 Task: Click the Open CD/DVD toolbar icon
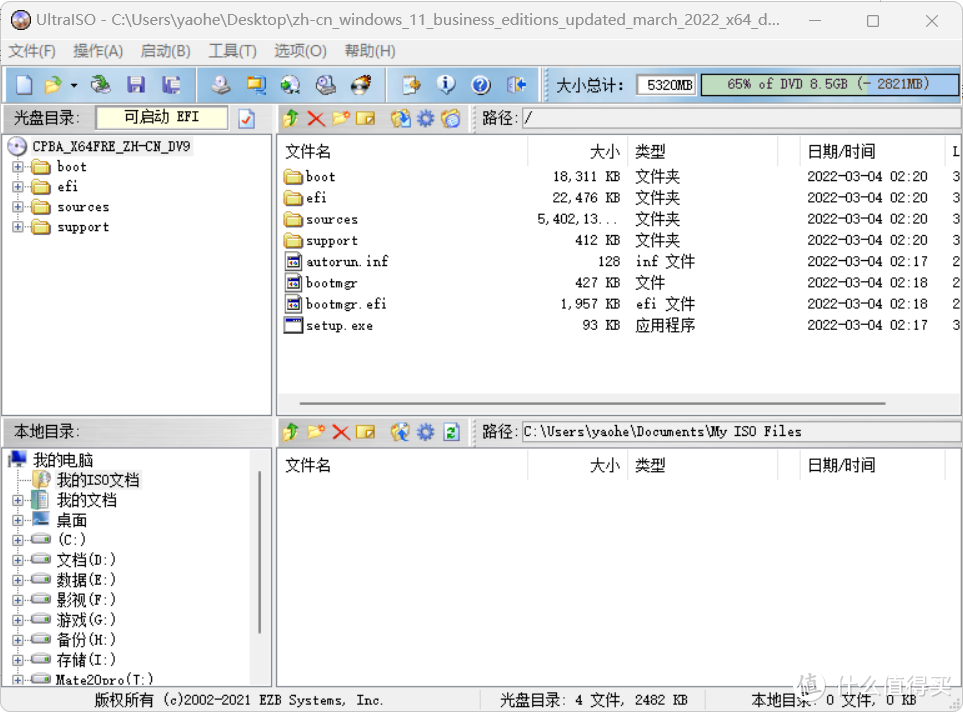pyautogui.click(x=100, y=85)
